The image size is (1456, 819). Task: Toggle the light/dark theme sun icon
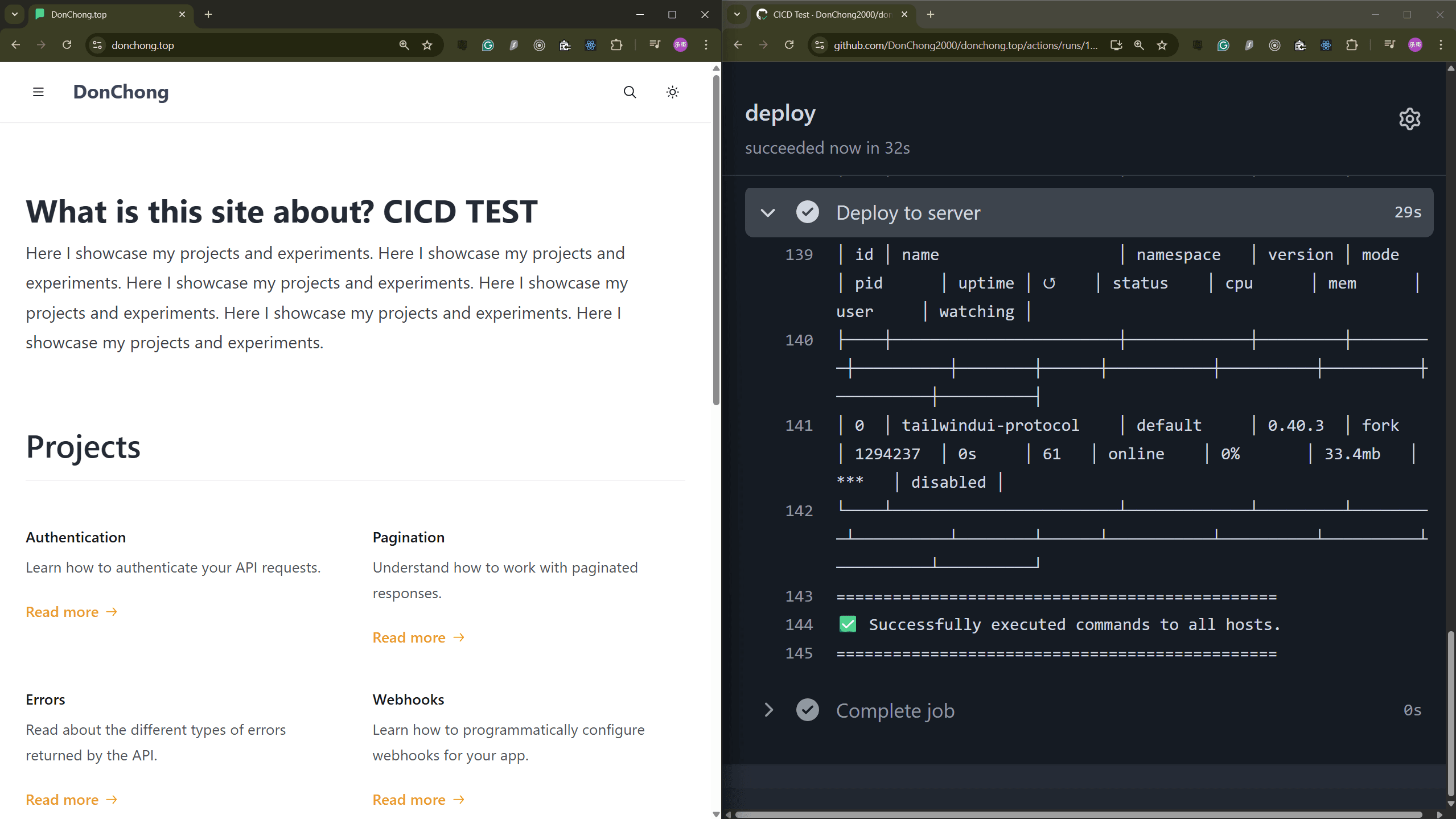click(672, 92)
